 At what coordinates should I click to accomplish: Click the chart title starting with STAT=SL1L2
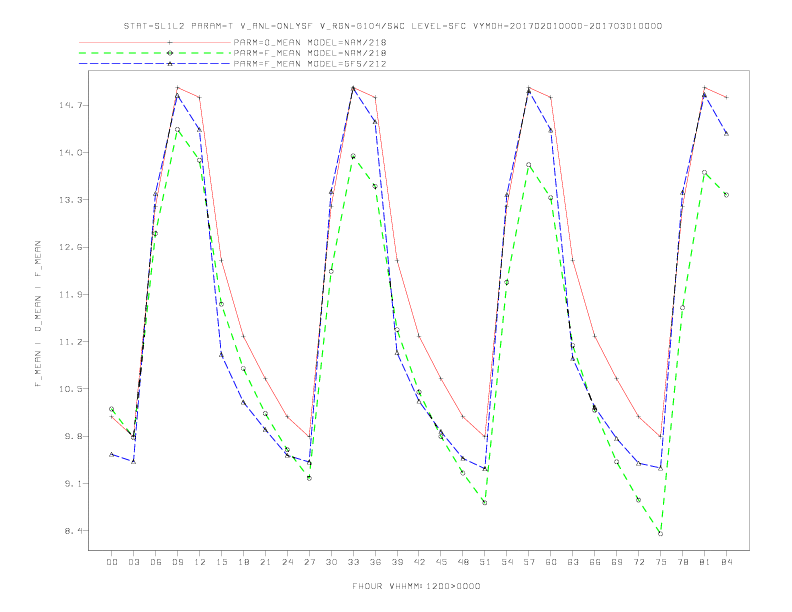[392, 26]
